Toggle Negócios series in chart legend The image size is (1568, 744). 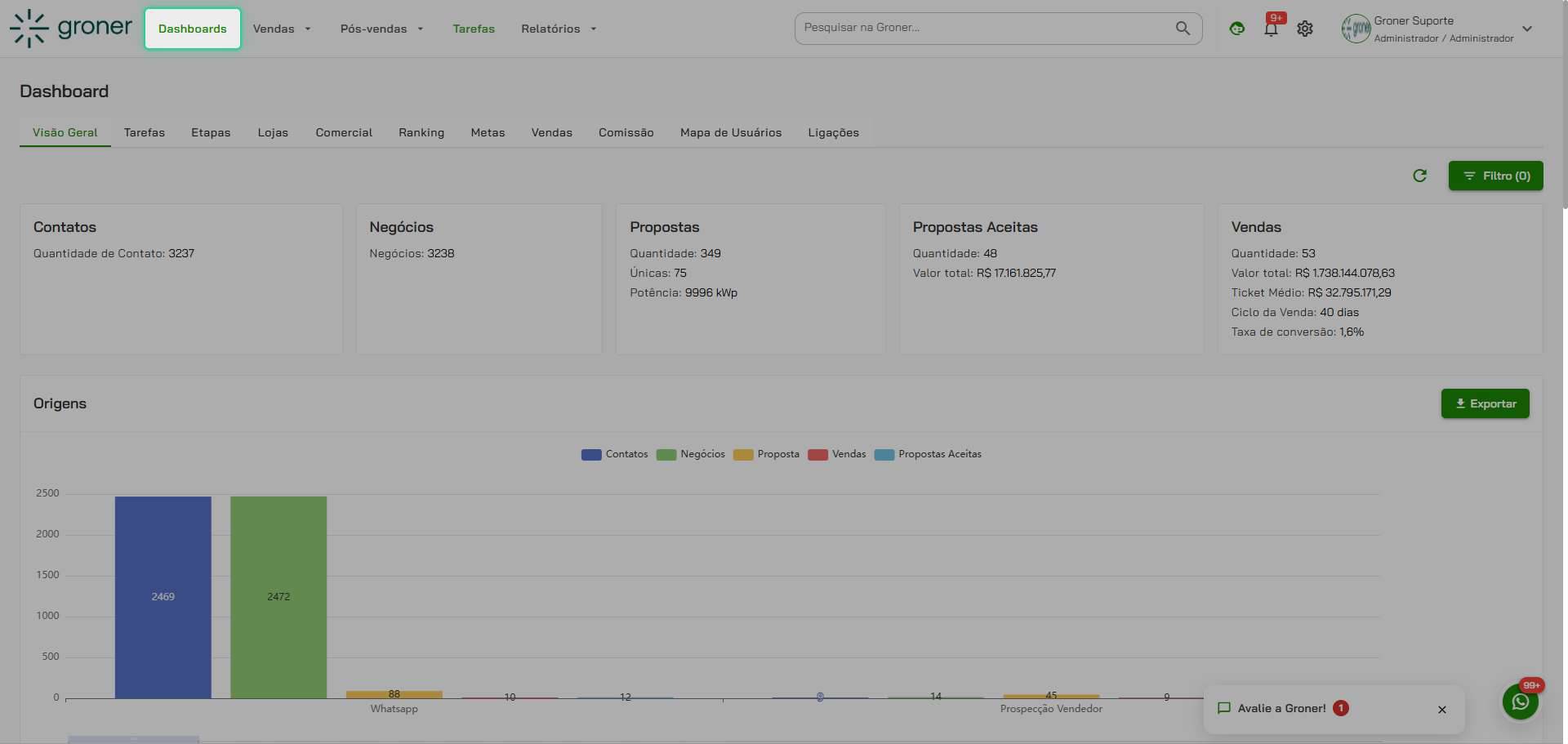[691, 454]
